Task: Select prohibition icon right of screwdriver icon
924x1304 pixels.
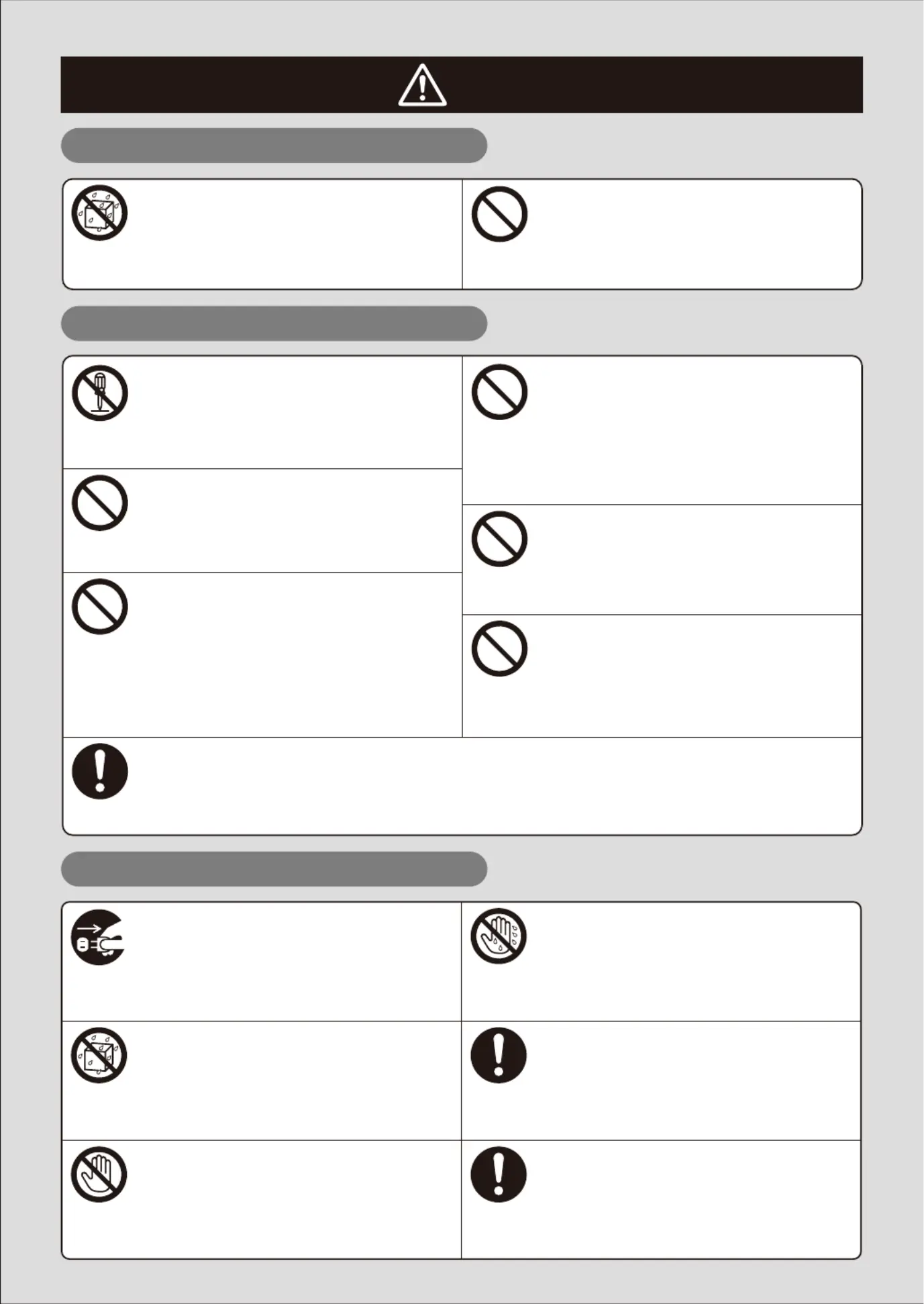Action: coord(499,392)
